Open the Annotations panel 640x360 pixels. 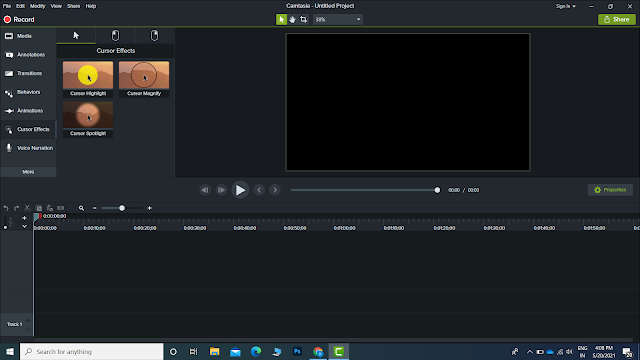(28, 55)
